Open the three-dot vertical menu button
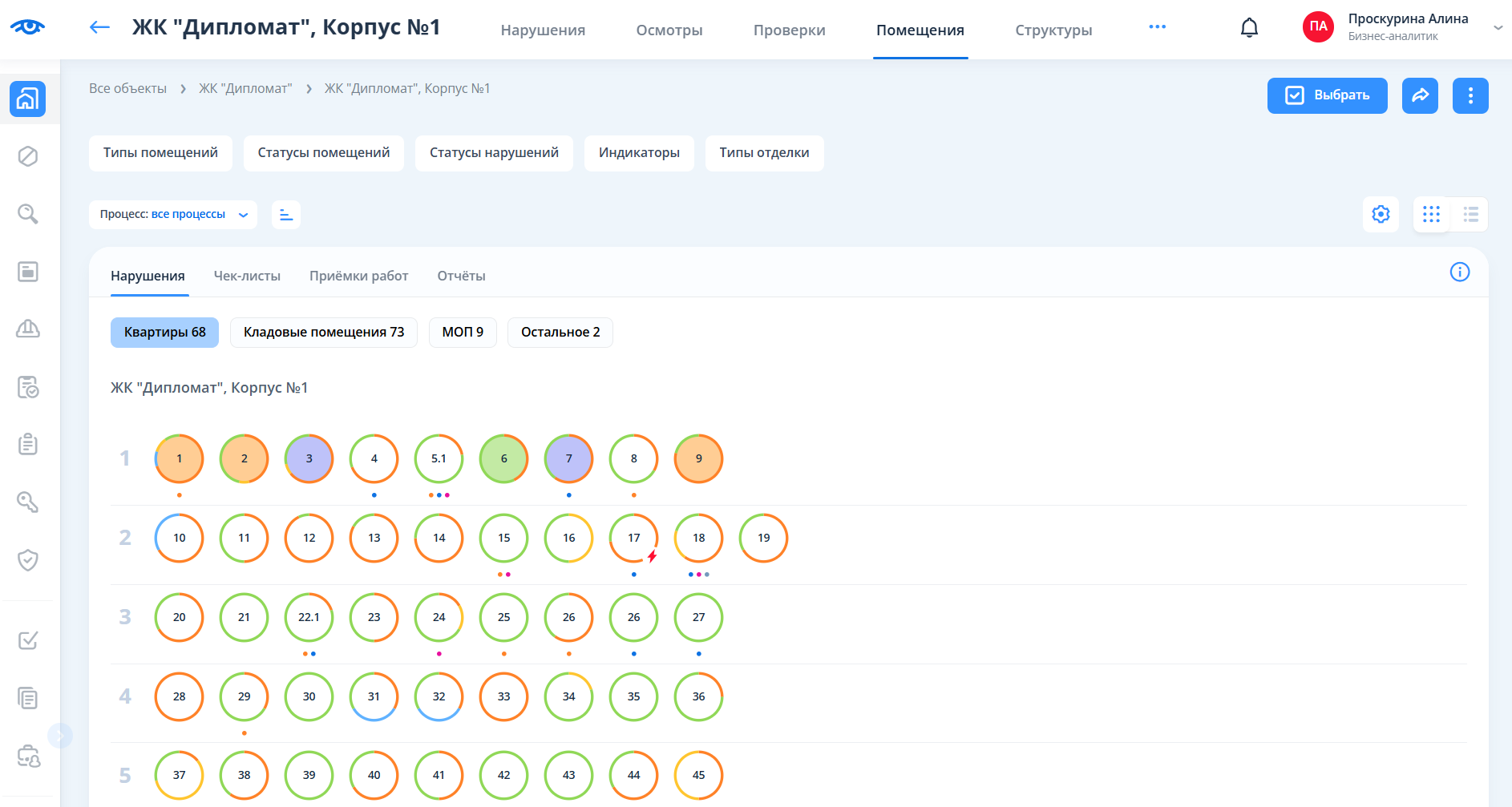1512x807 pixels. [x=1470, y=96]
